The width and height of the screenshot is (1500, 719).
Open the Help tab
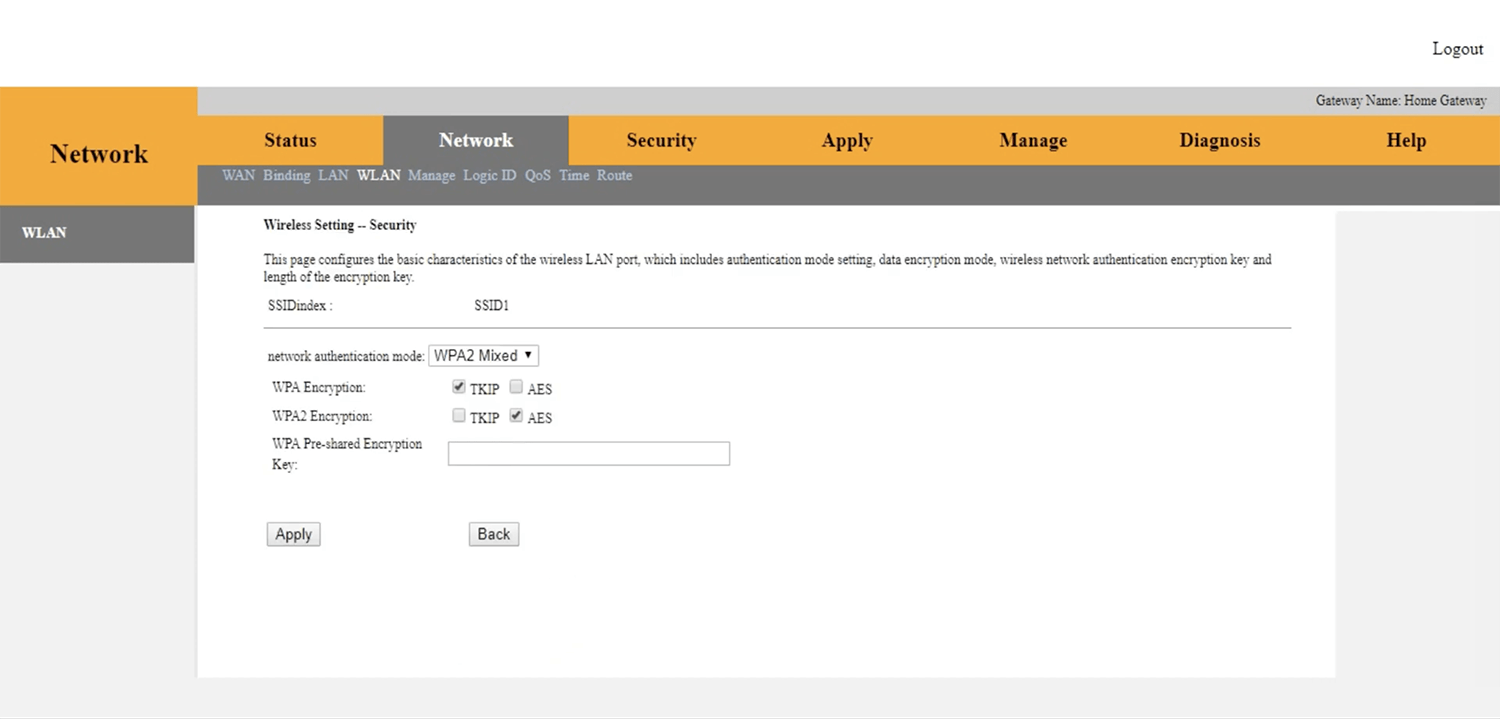click(1405, 141)
